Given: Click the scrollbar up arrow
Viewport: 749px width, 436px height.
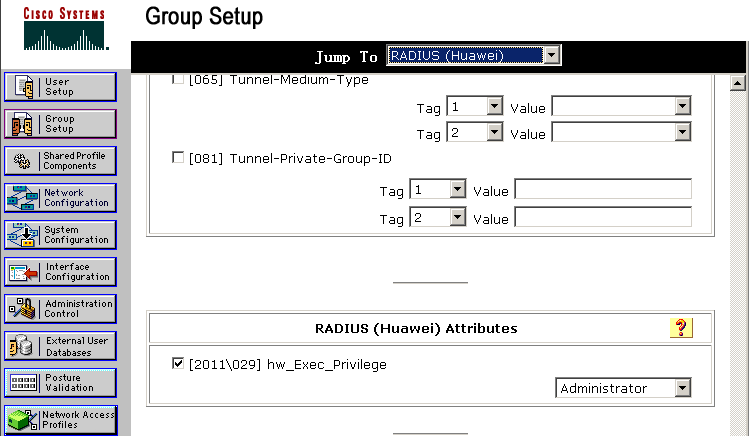Looking at the screenshot, I should [738, 83].
